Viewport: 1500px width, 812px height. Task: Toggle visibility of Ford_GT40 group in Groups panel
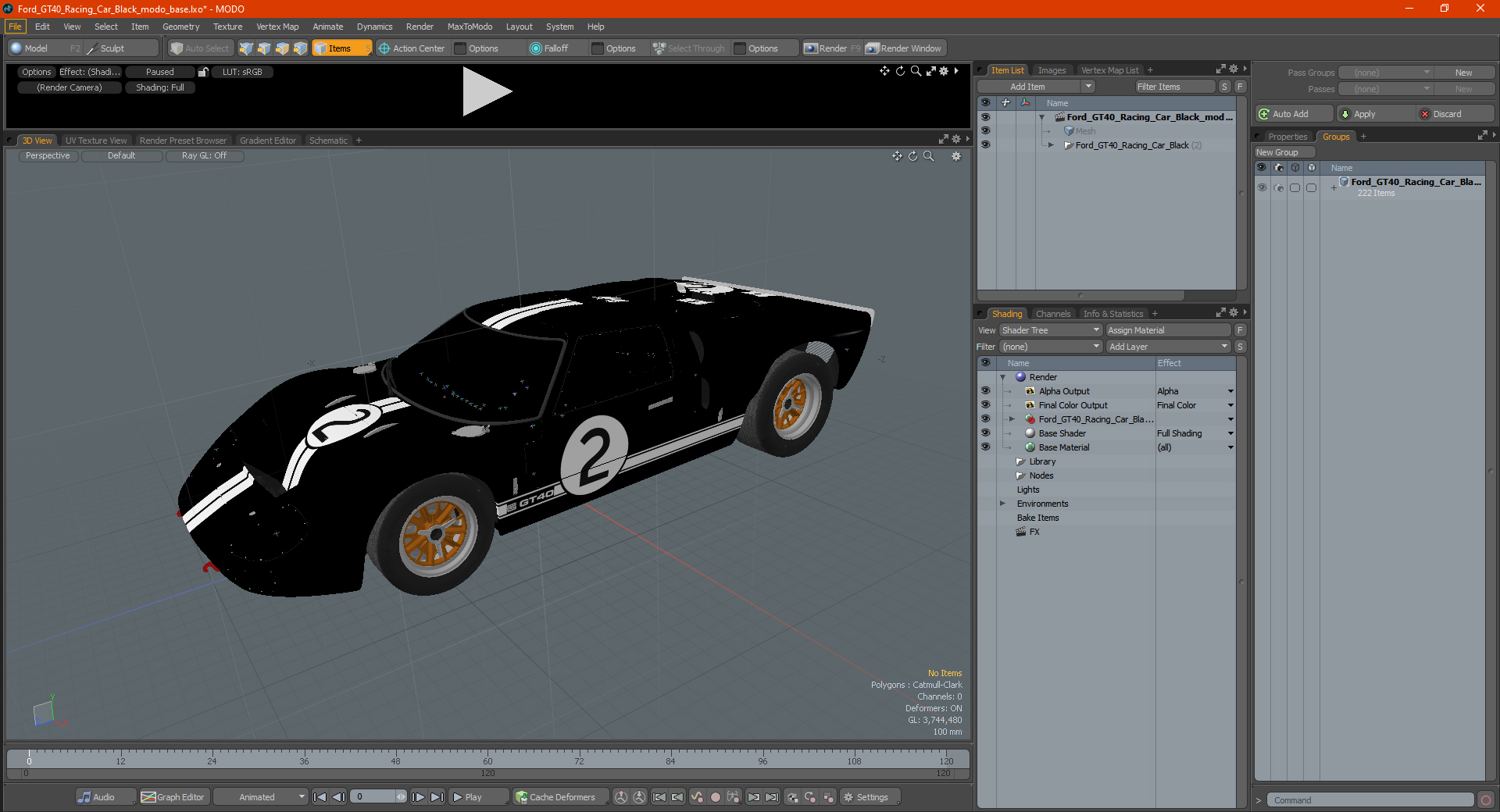(x=1262, y=187)
